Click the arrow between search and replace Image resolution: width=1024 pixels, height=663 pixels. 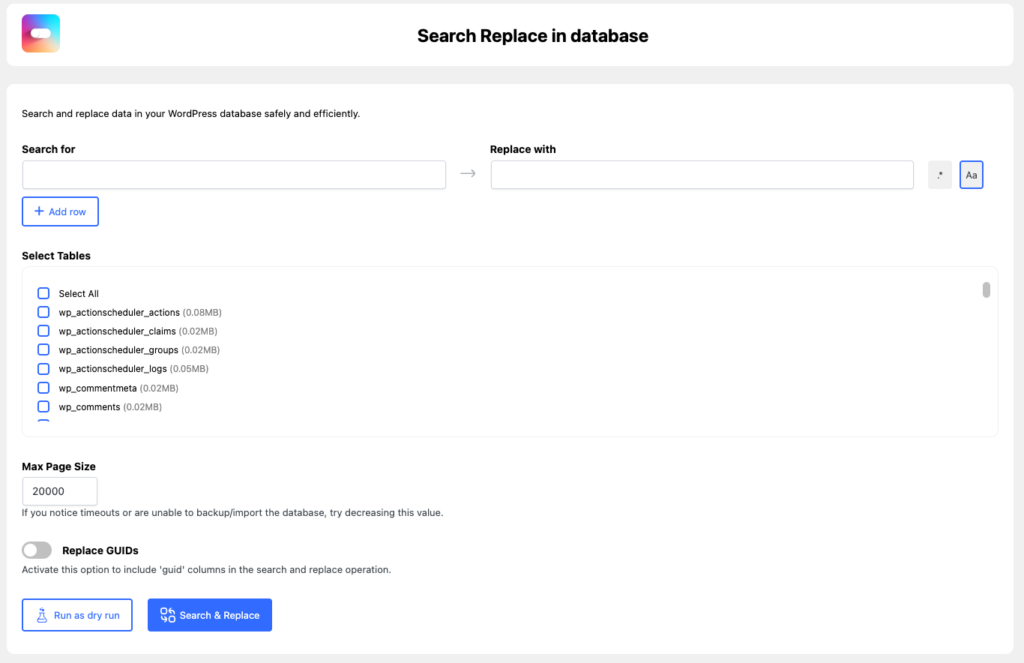[467, 174]
